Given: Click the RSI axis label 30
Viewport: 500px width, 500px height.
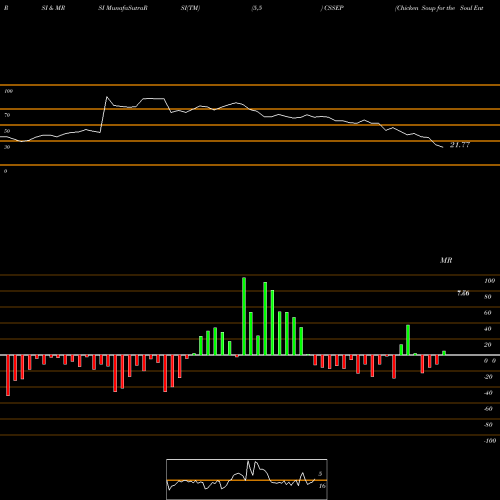Looking at the screenshot, I should pyautogui.click(x=7, y=147).
